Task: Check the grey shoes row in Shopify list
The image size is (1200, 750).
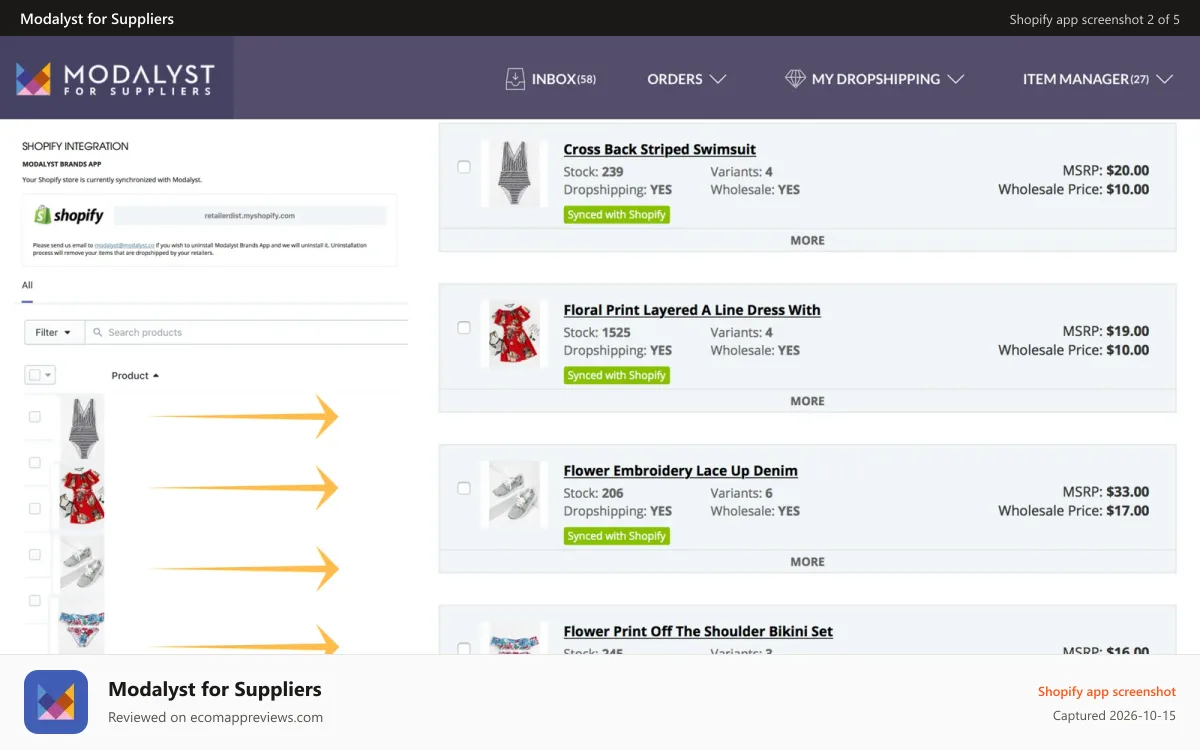Action: [35, 555]
